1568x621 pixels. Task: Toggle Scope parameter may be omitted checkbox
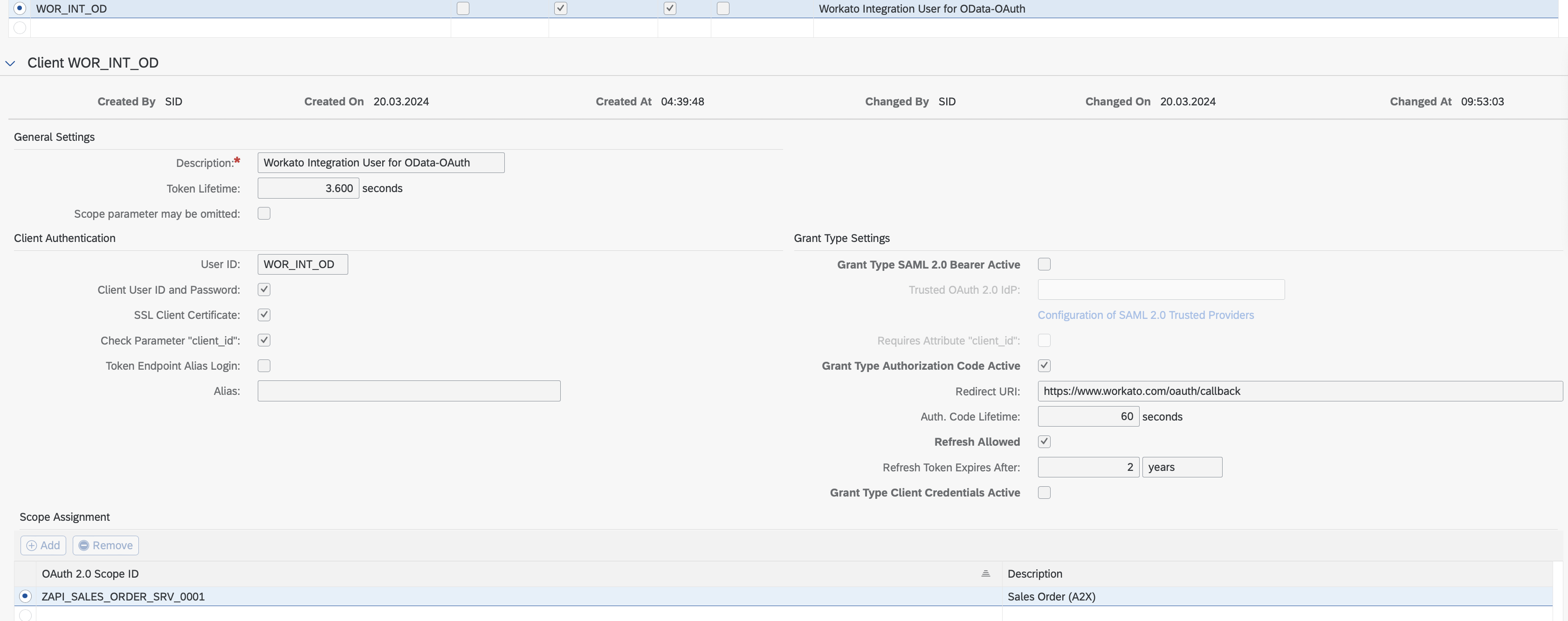click(263, 214)
